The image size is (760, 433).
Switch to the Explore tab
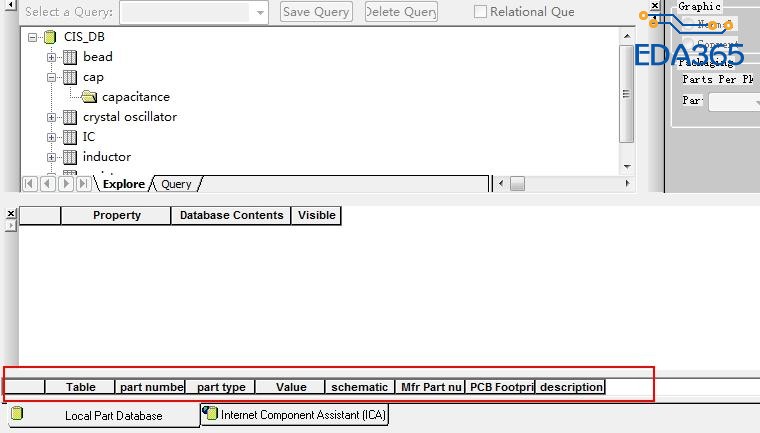tap(124, 184)
